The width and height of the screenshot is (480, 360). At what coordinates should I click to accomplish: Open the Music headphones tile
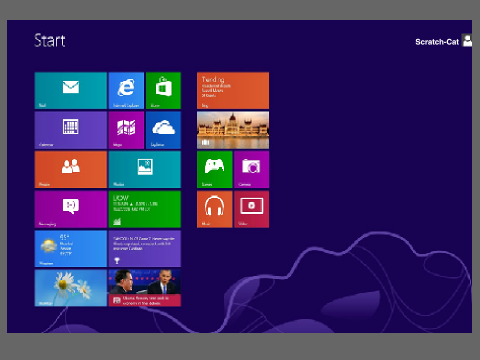pyautogui.click(x=215, y=209)
